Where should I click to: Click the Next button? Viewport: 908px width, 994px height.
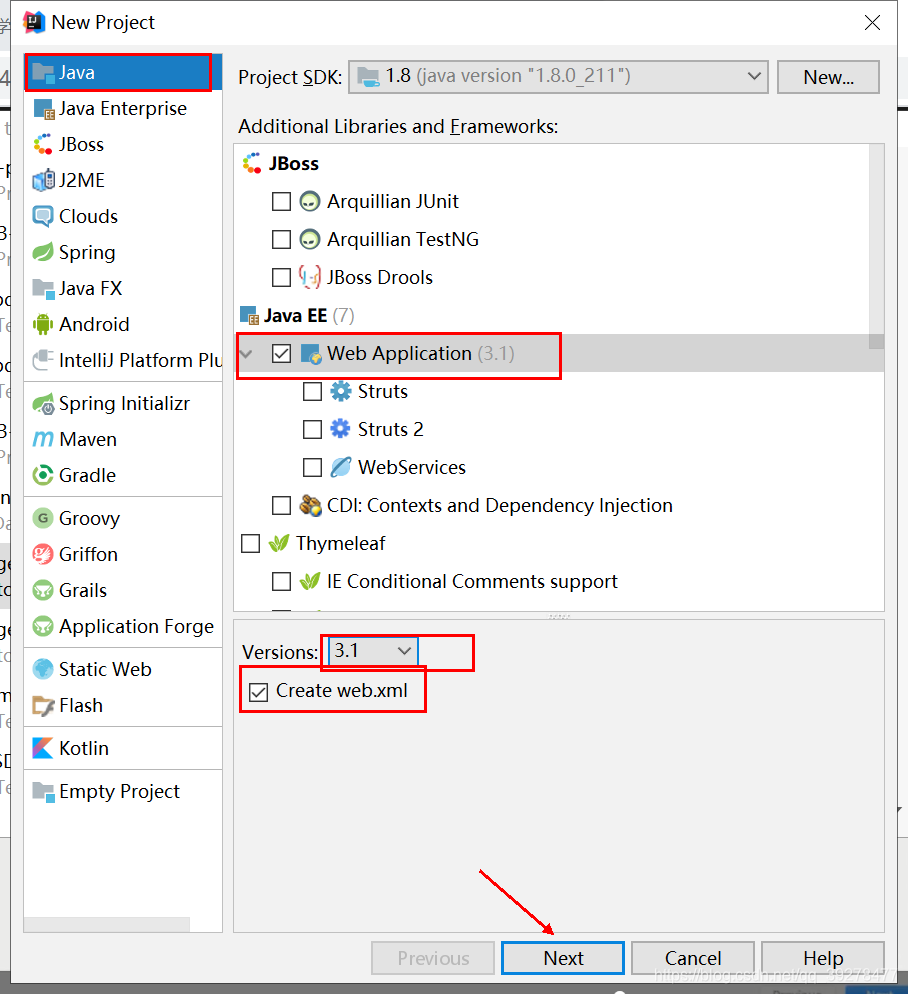point(563,958)
